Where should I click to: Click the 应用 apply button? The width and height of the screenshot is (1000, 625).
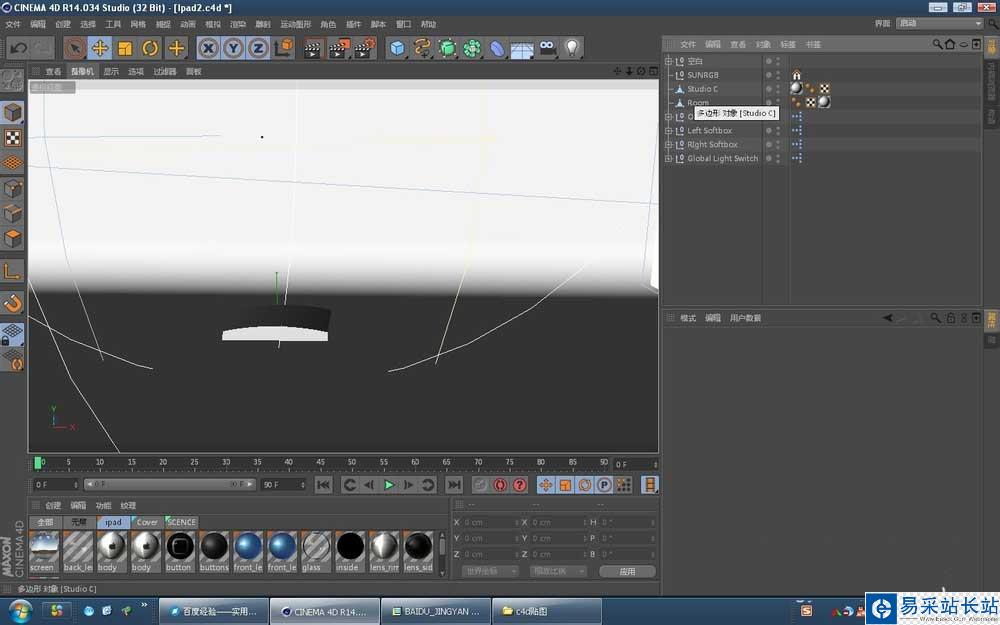(x=627, y=571)
